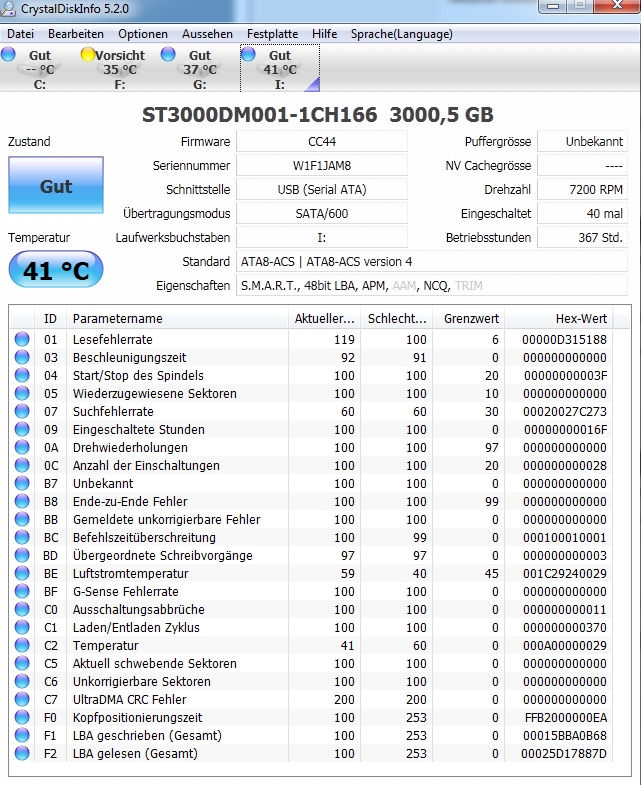Open the Datei menu
The height and width of the screenshot is (785, 641).
pyautogui.click(x=21, y=34)
